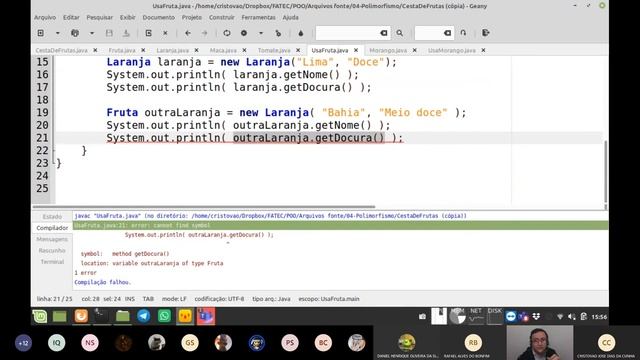Click the volume tray icon

572,317
